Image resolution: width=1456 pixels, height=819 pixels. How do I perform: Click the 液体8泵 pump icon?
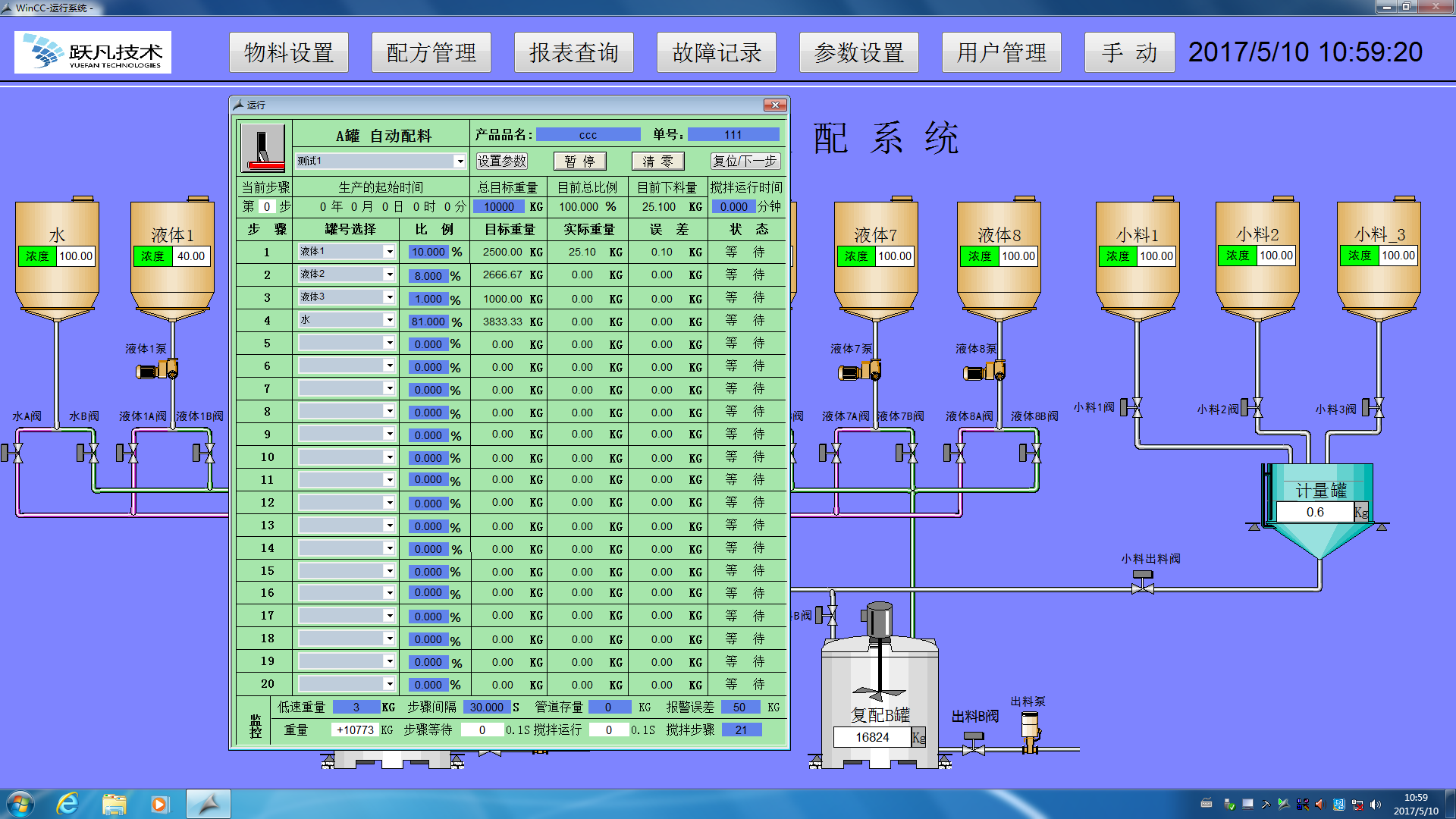(x=984, y=372)
